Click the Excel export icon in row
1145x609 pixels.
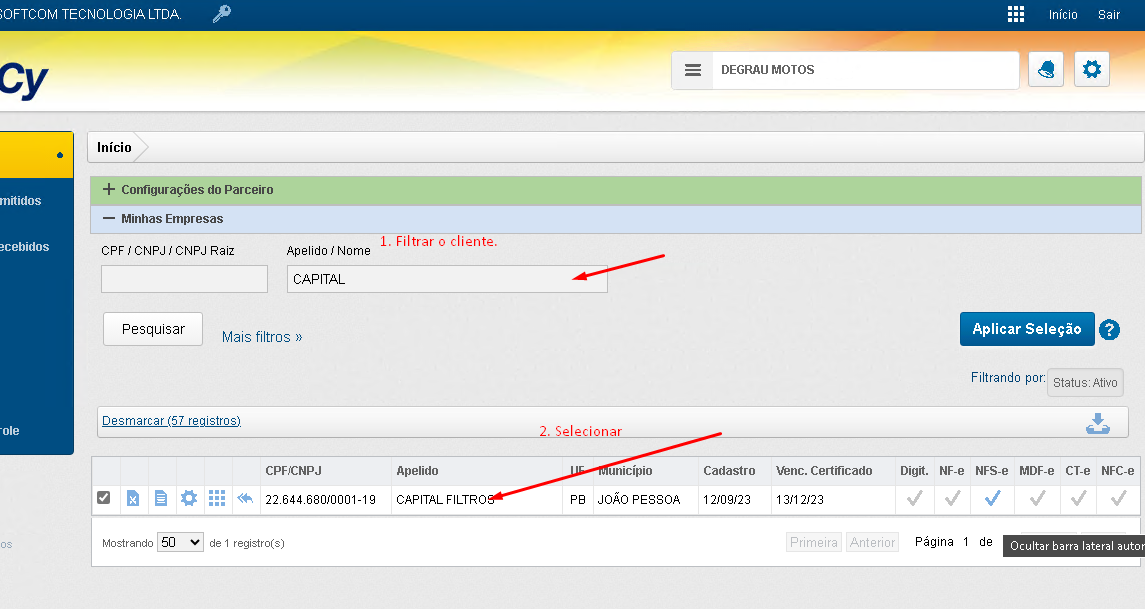point(133,499)
